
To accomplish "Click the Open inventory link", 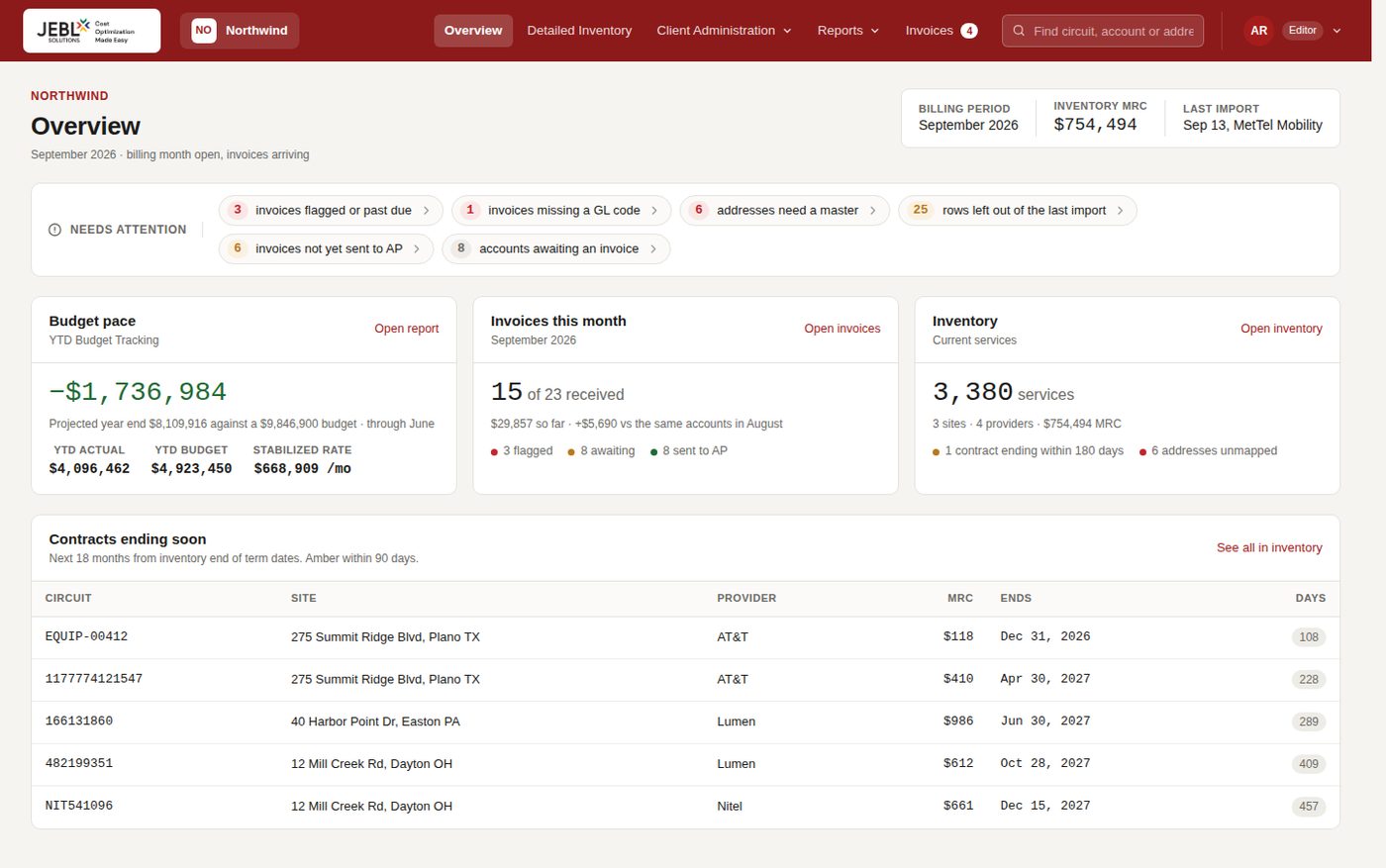I will (1281, 329).
